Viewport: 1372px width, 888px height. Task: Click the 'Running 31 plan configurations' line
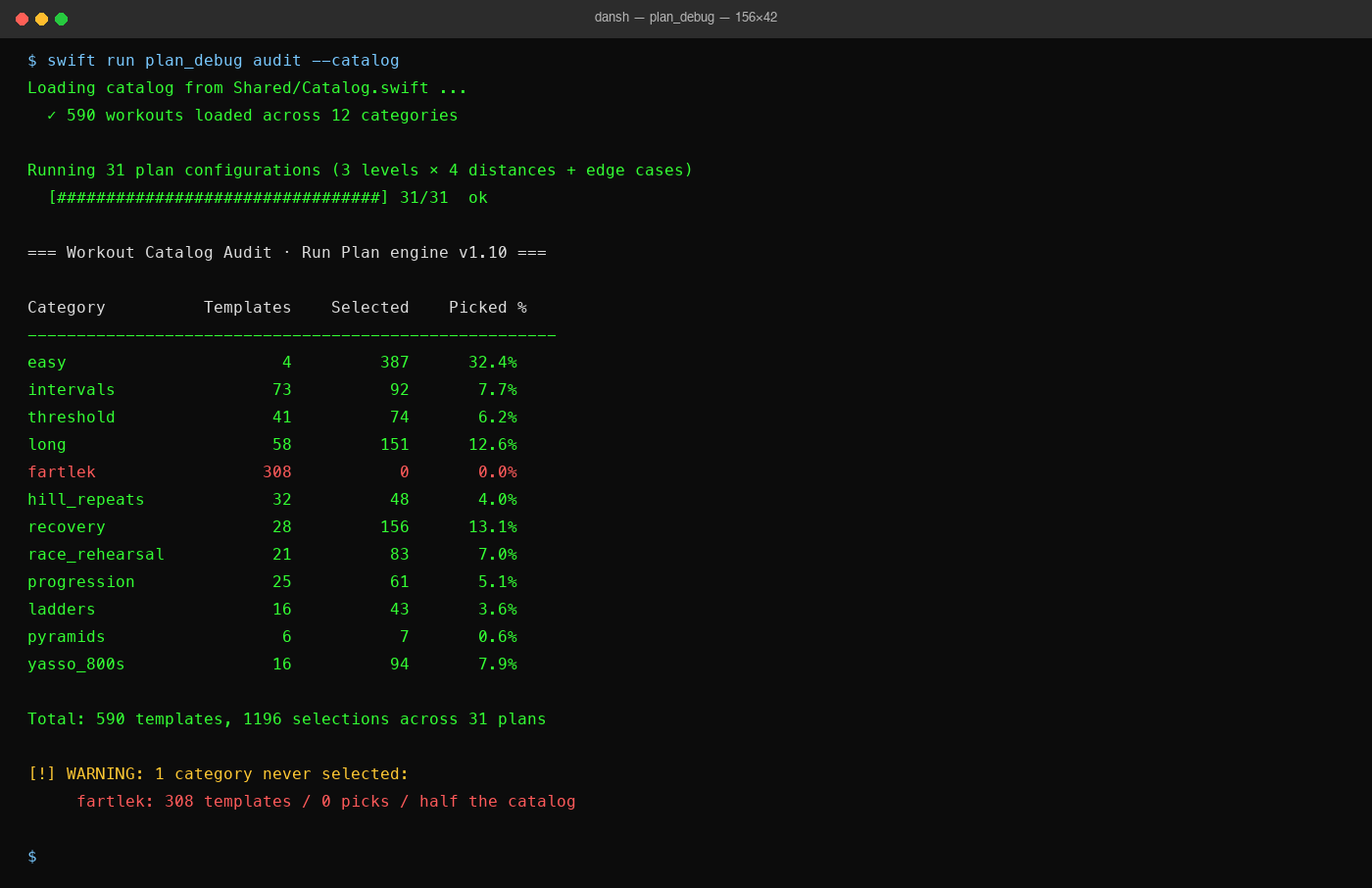coord(361,171)
